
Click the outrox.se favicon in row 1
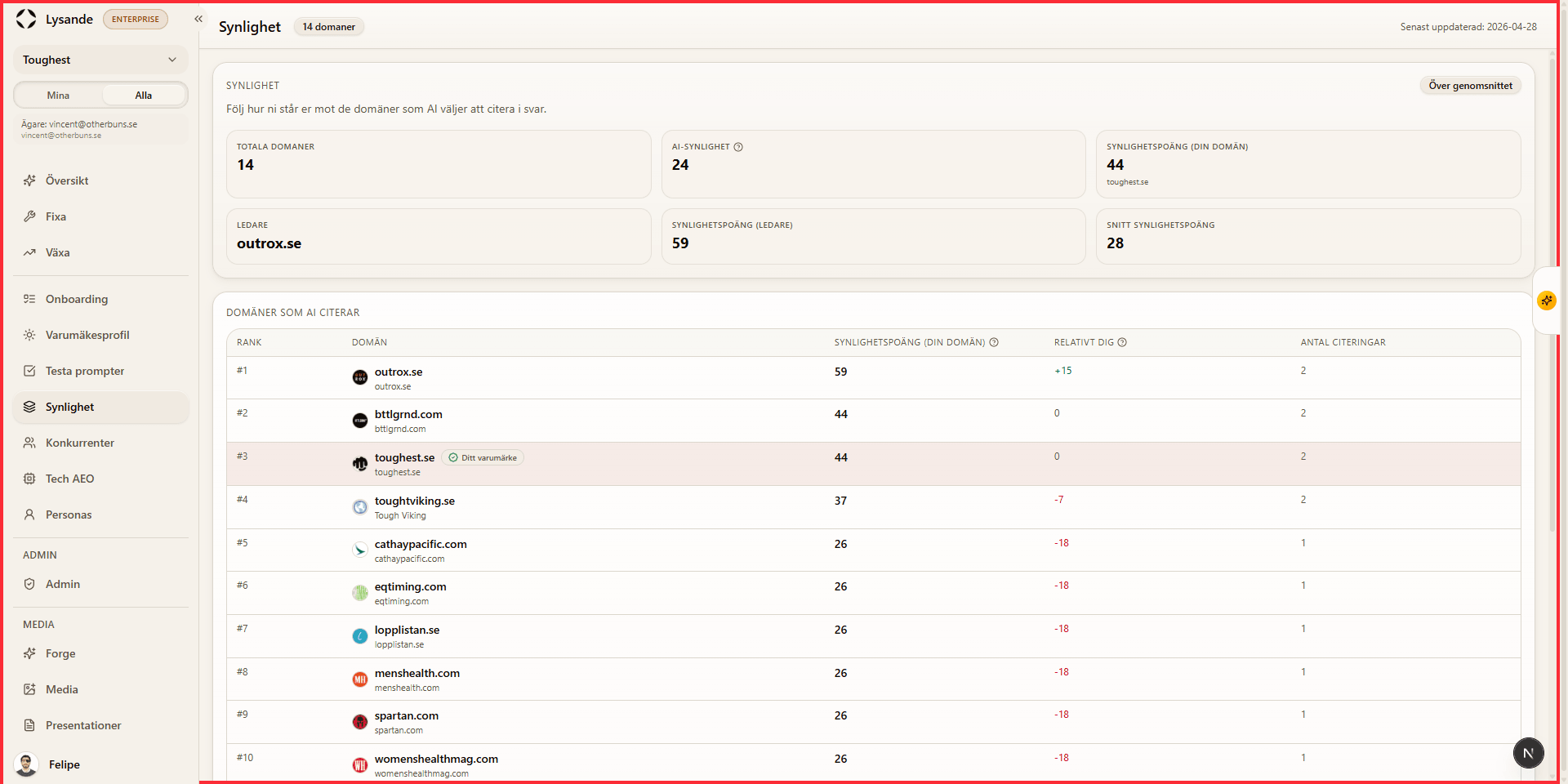pos(360,377)
